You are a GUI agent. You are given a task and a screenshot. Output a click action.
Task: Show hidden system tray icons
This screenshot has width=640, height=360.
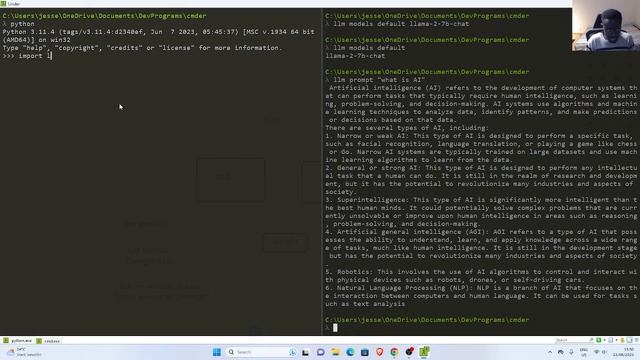click(550, 352)
